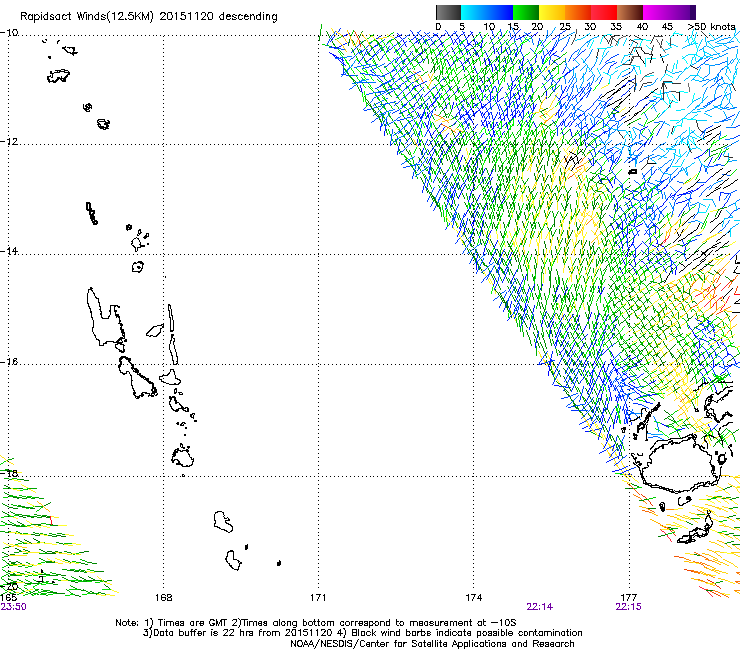This screenshot has width=740, height=650.
Task: Click the '168' longitude label
Action: (163, 598)
